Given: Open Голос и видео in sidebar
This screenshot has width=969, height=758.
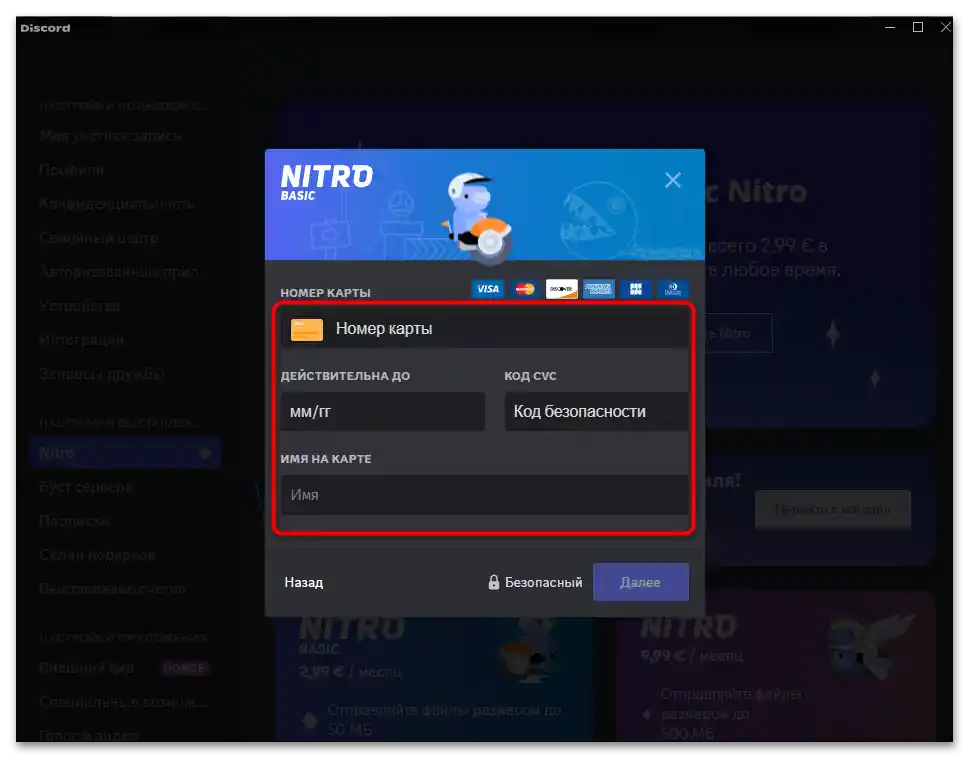Looking at the screenshot, I should click(x=88, y=735).
